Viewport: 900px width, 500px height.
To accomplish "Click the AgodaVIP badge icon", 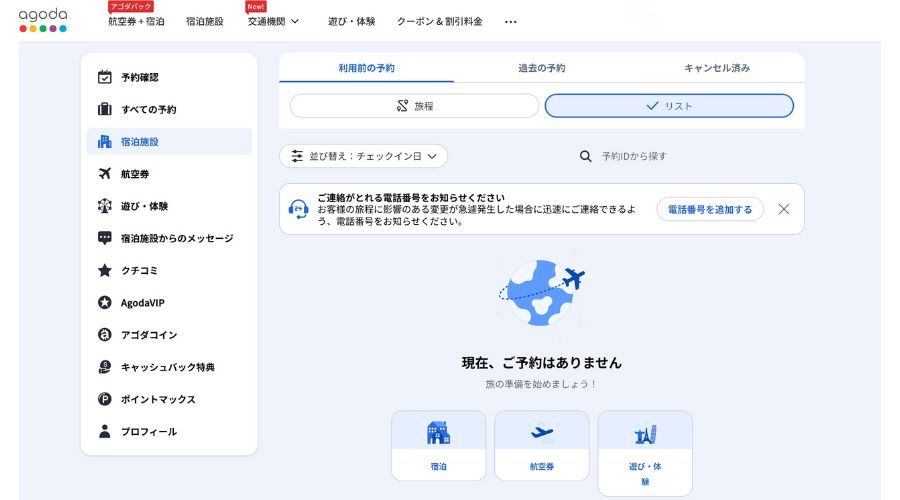I will coord(104,303).
